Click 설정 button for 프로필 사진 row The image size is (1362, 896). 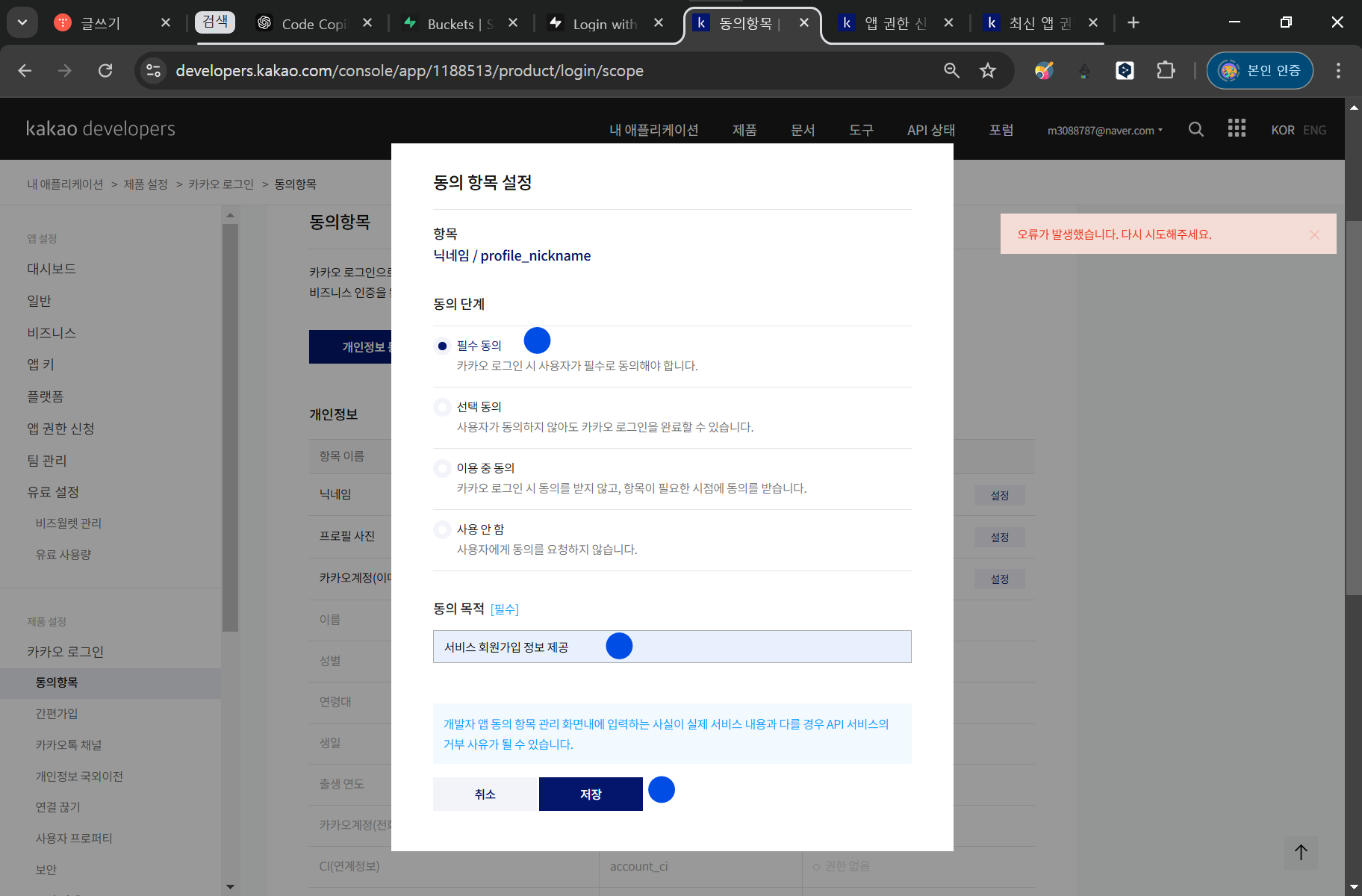coord(1000,538)
